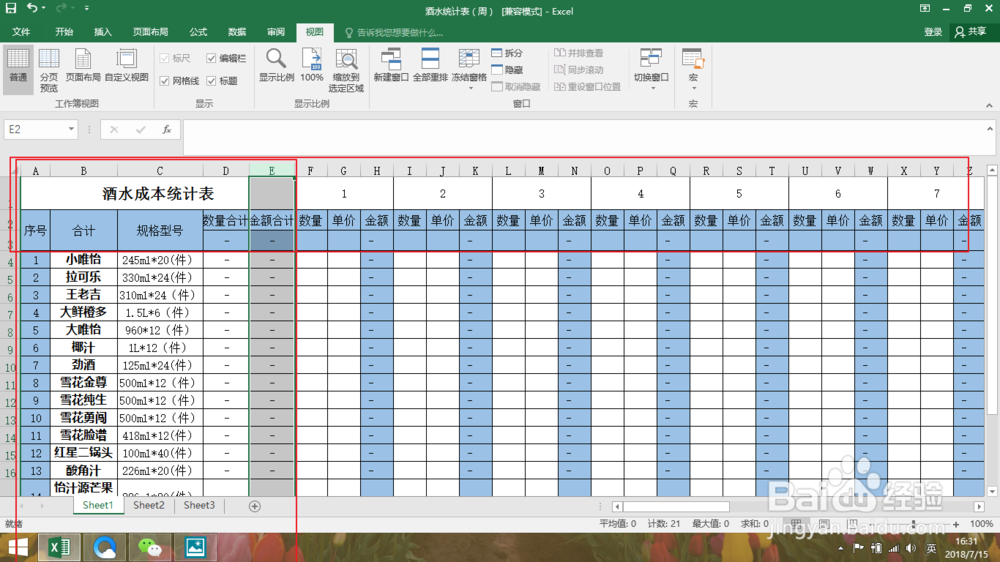Screen dimensions: 1000x562
Task: Click the formula bar confirm checkmark
Action: coord(140,129)
